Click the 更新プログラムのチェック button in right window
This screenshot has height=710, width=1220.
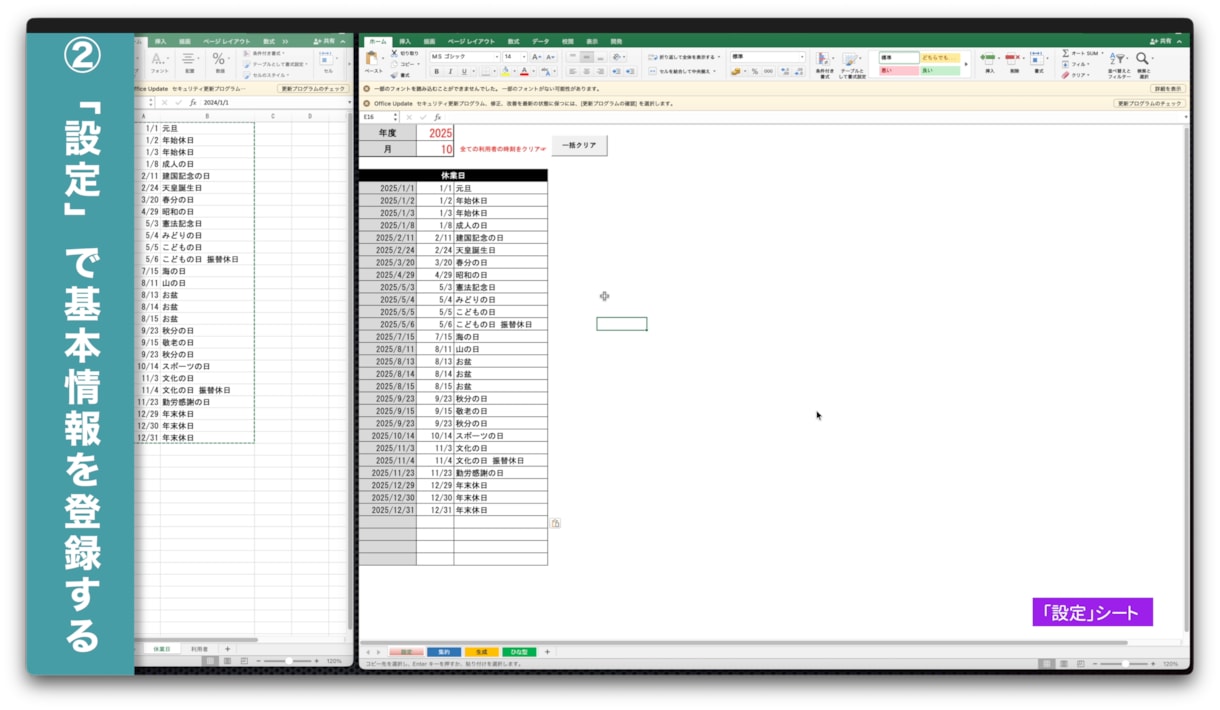pos(1150,103)
